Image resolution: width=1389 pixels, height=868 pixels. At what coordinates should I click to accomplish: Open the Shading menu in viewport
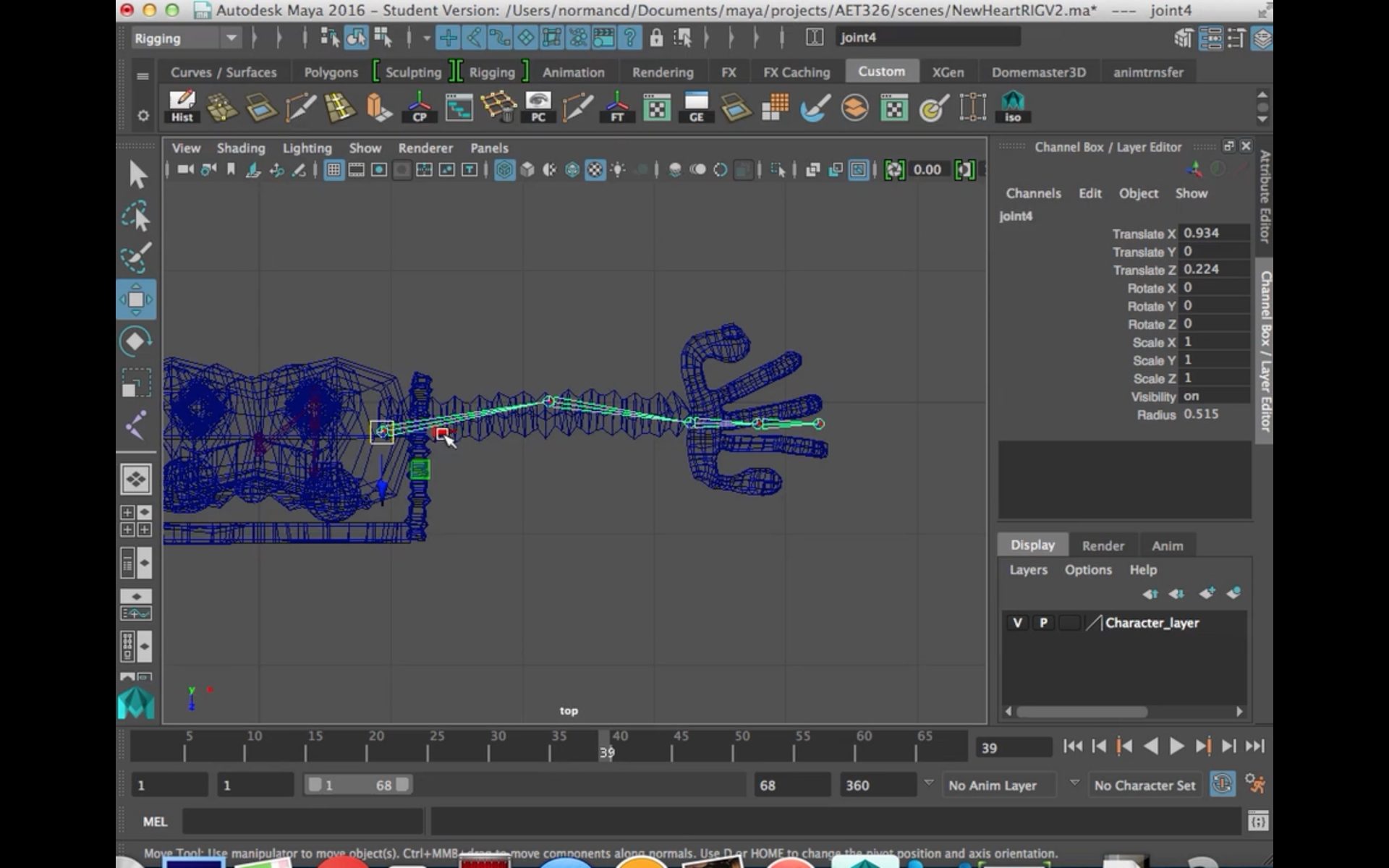pos(240,147)
